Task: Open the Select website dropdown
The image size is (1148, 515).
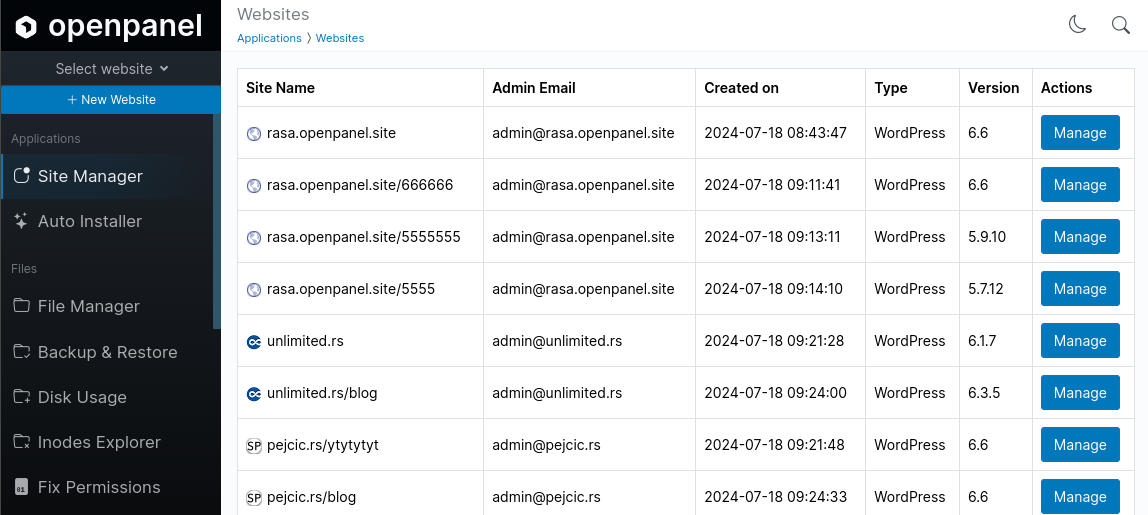Action: tap(111, 69)
